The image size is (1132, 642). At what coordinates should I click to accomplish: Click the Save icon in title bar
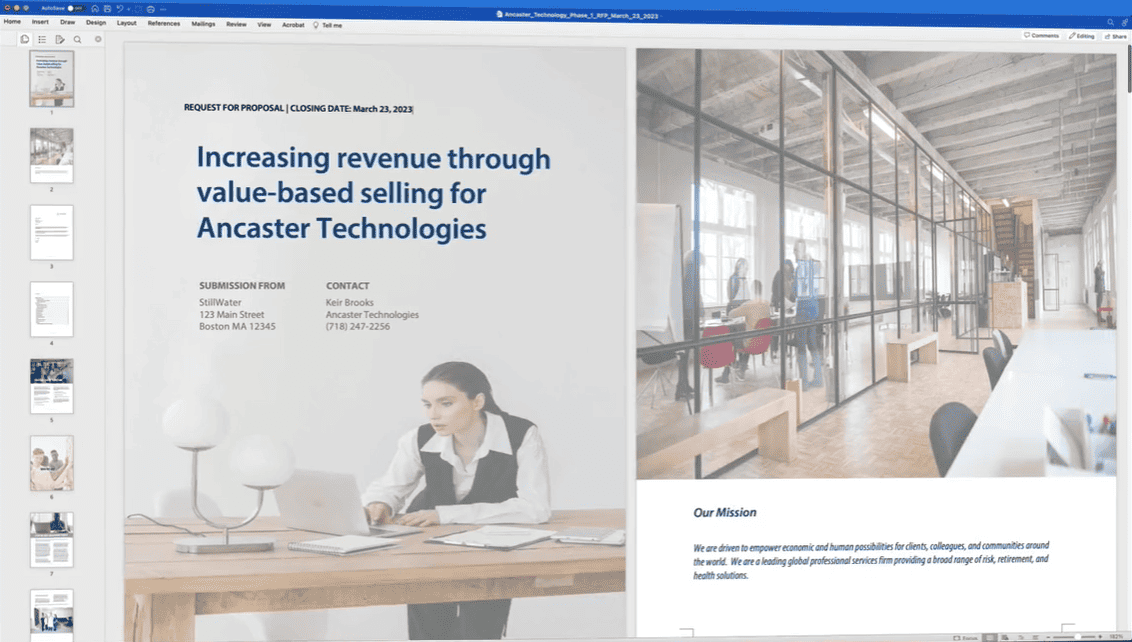108,9
